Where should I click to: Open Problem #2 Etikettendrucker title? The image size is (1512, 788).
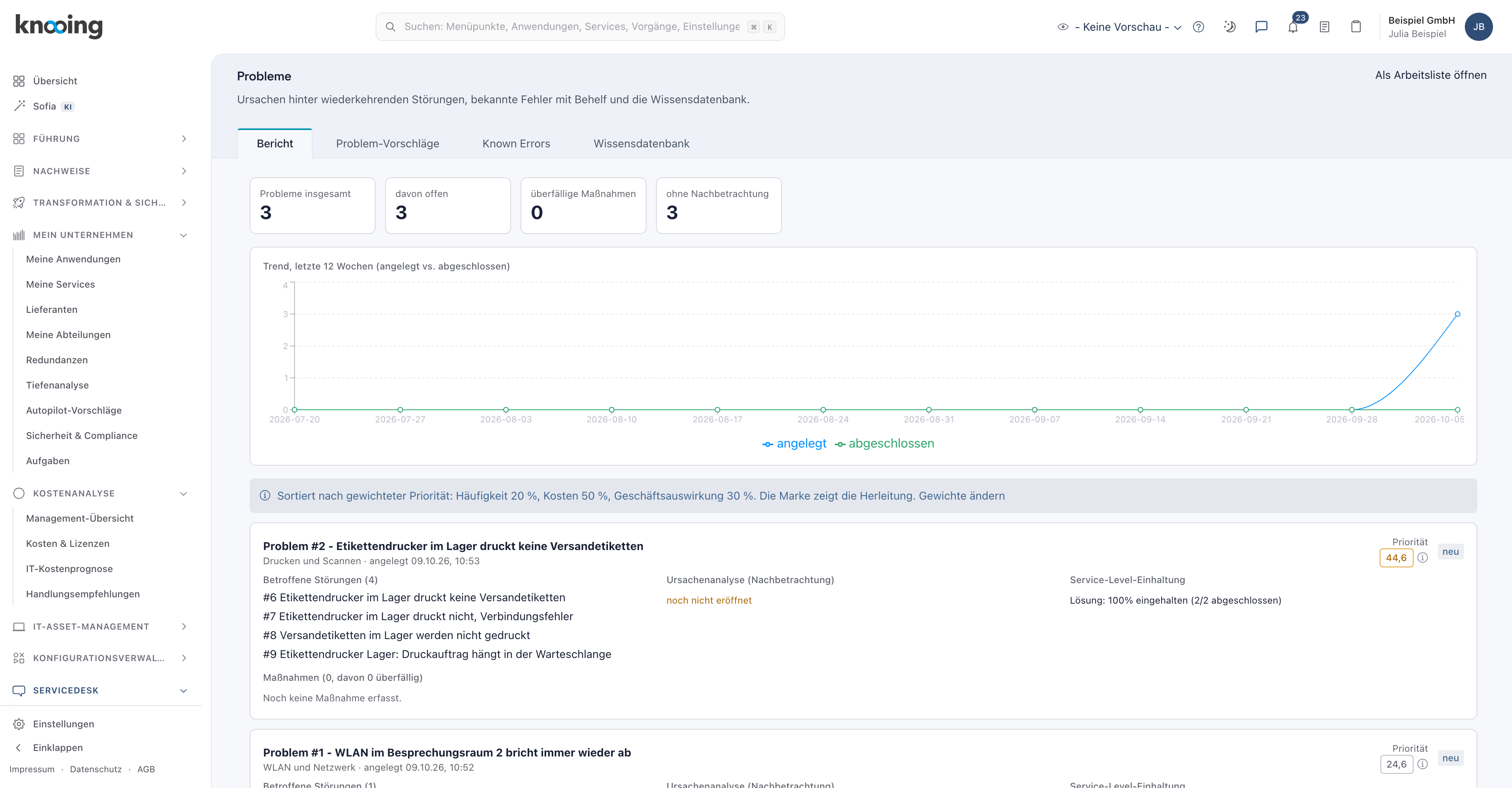(x=453, y=546)
